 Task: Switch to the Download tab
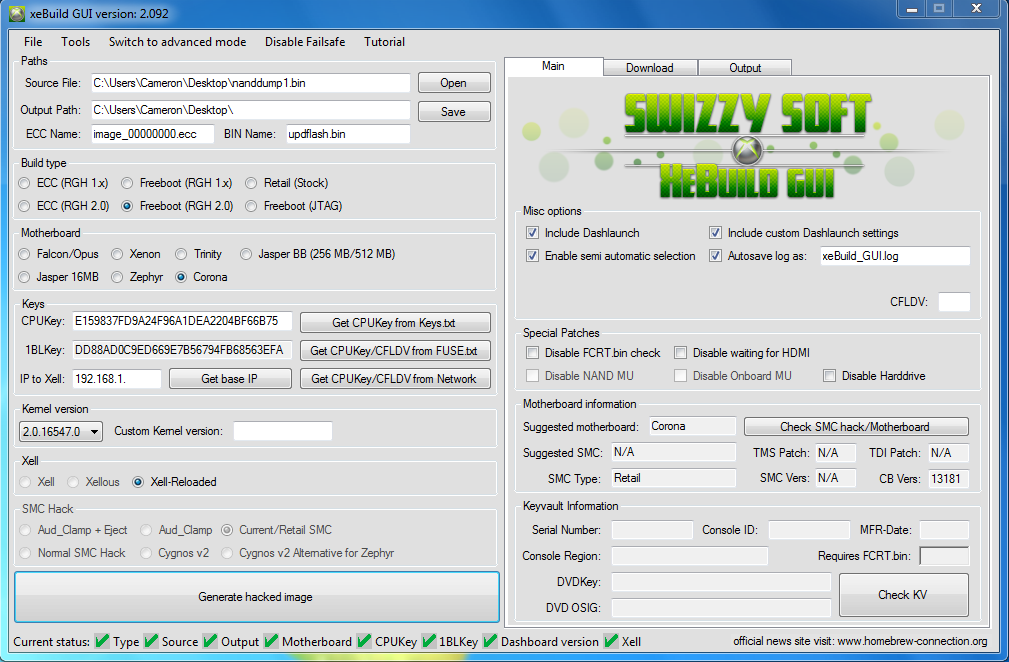click(x=649, y=68)
